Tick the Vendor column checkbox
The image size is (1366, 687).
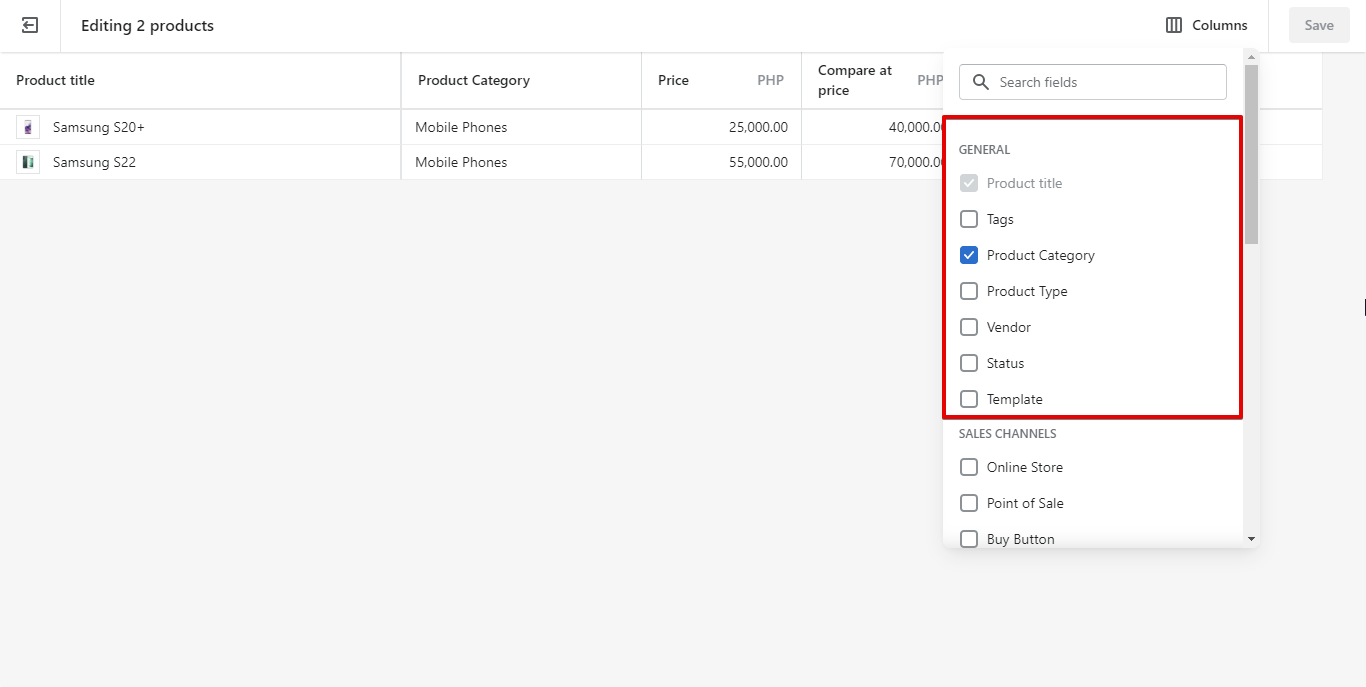(969, 327)
